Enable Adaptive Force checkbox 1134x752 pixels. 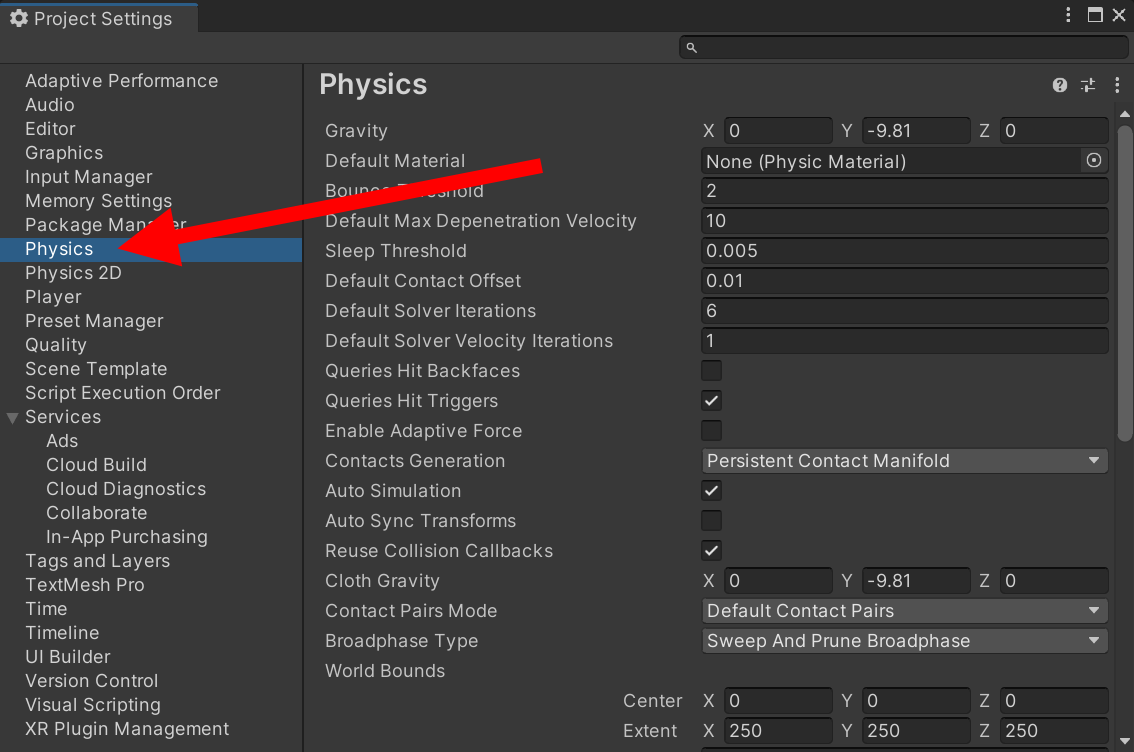pyautogui.click(x=712, y=431)
